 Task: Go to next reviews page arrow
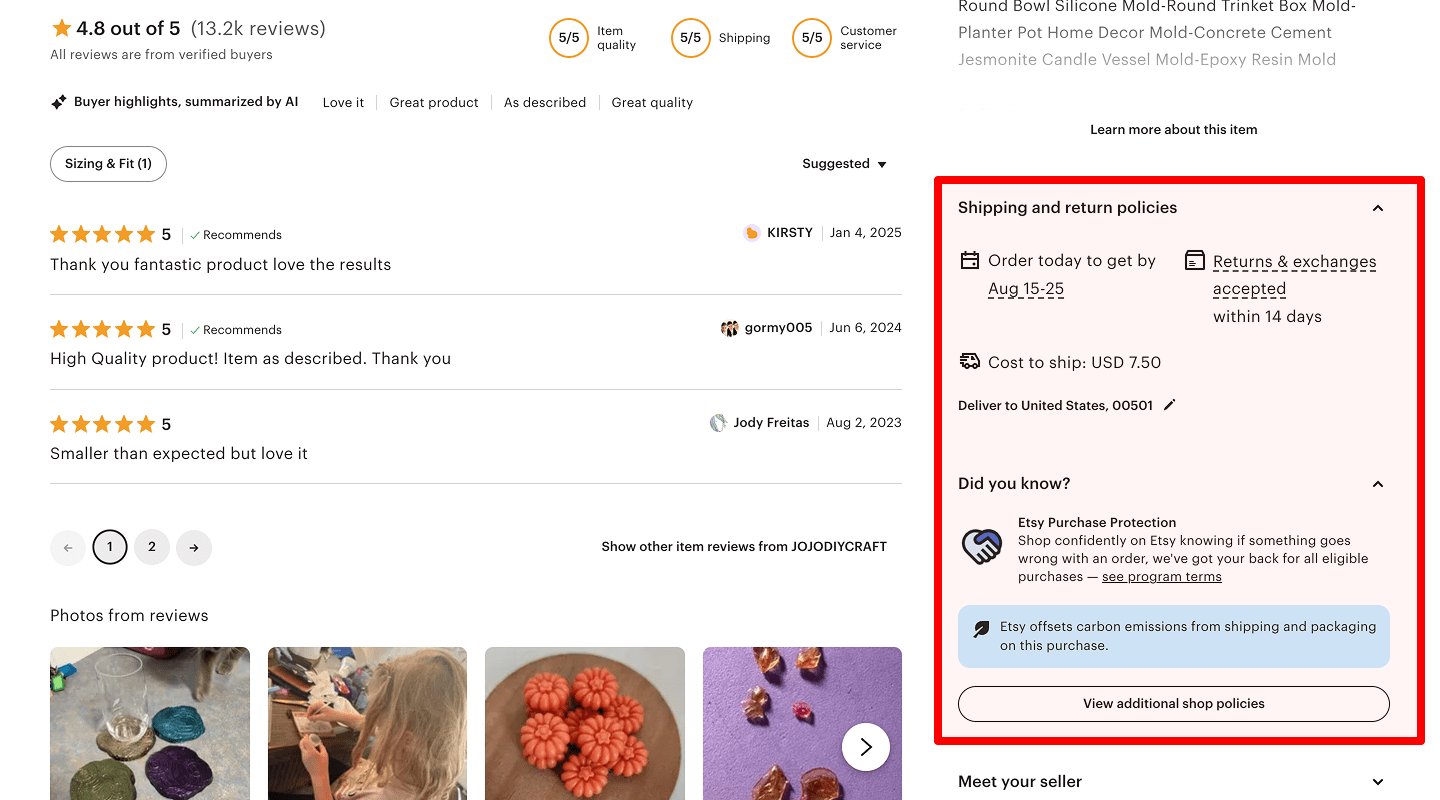[193, 547]
